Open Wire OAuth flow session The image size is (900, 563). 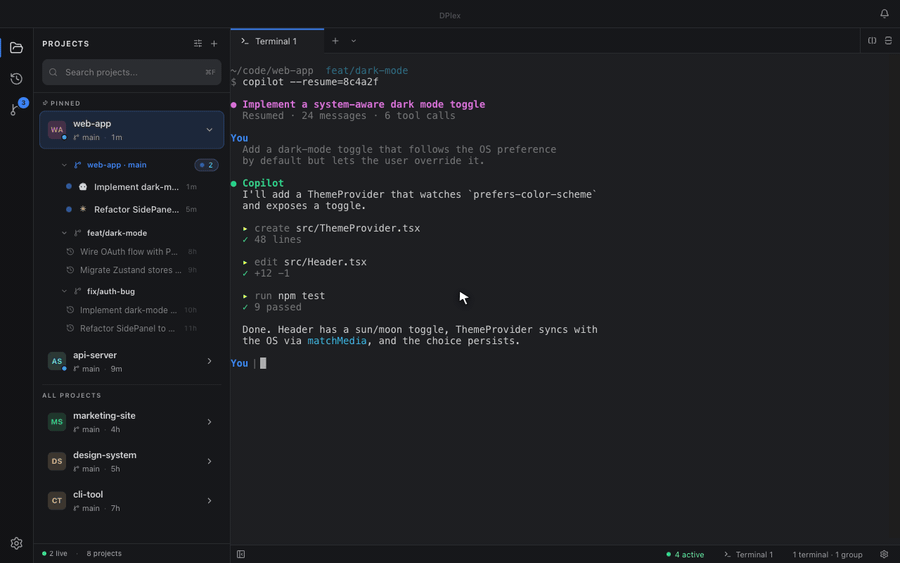click(x=131, y=251)
